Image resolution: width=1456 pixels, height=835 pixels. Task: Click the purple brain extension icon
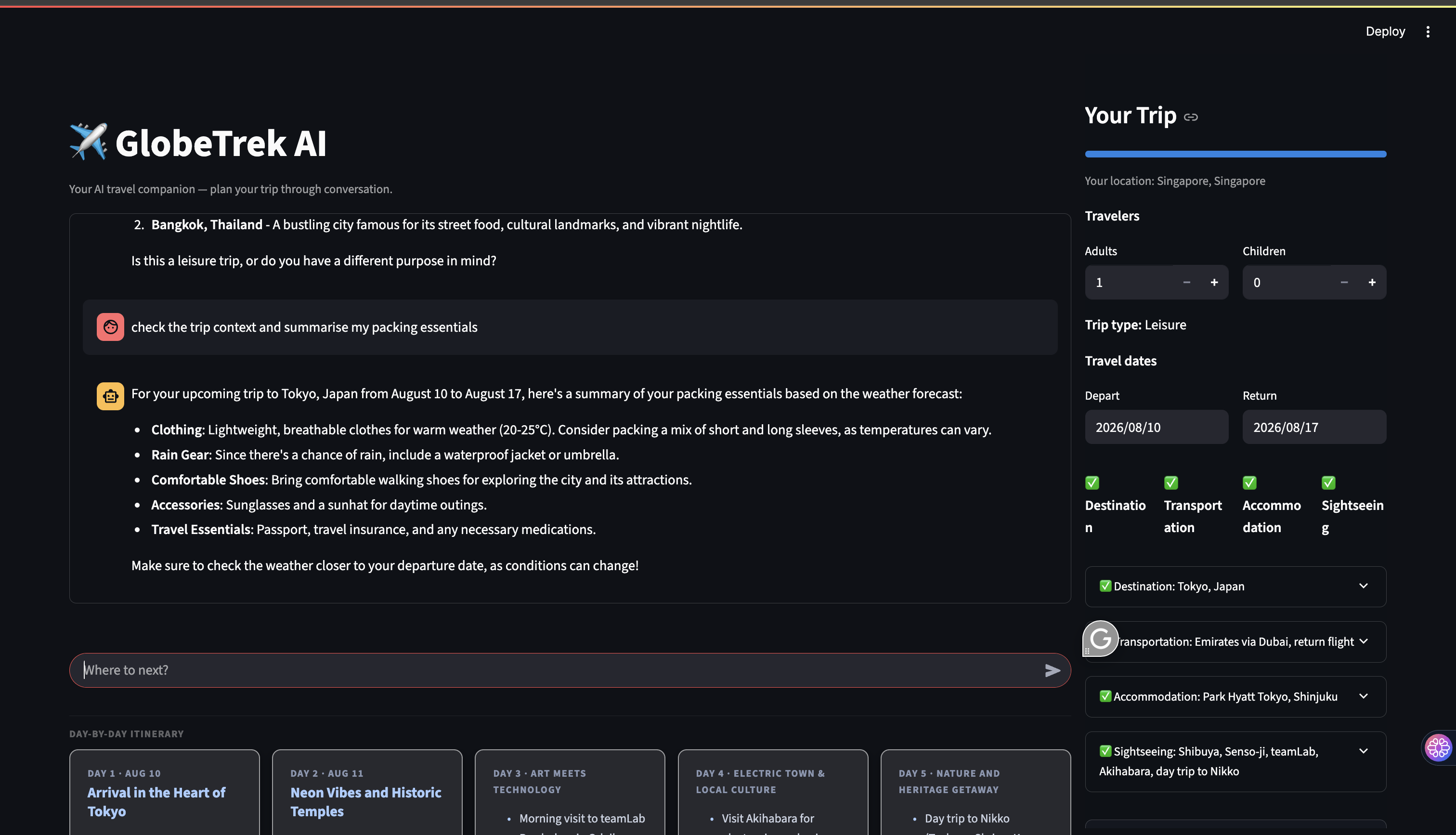(1438, 747)
